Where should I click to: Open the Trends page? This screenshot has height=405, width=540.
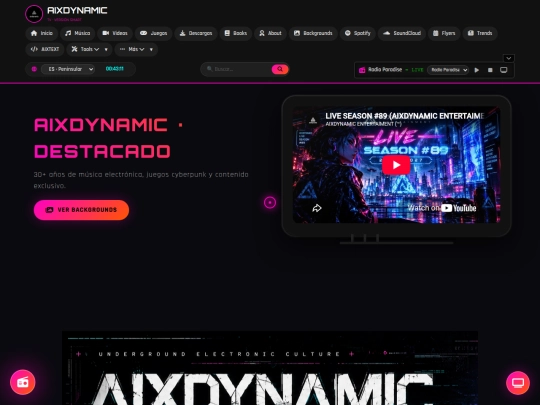tap(480, 33)
